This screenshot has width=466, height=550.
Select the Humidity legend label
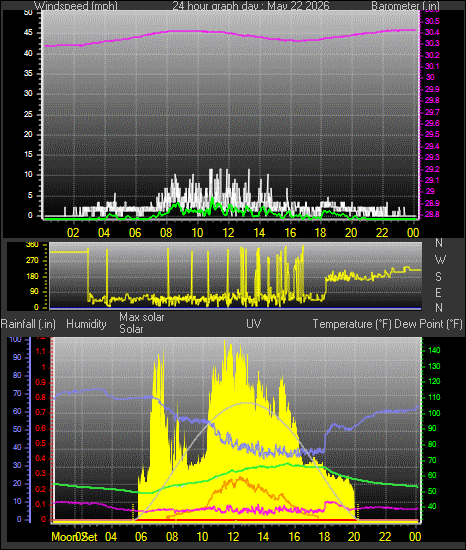tap(86, 324)
